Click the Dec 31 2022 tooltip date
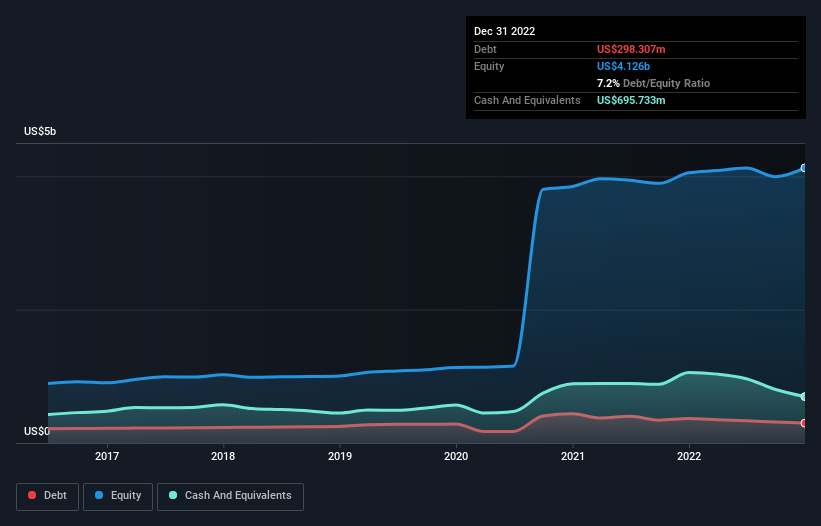Image resolution: width=821 pixels, height=526 pixels. tap(504, 31)
